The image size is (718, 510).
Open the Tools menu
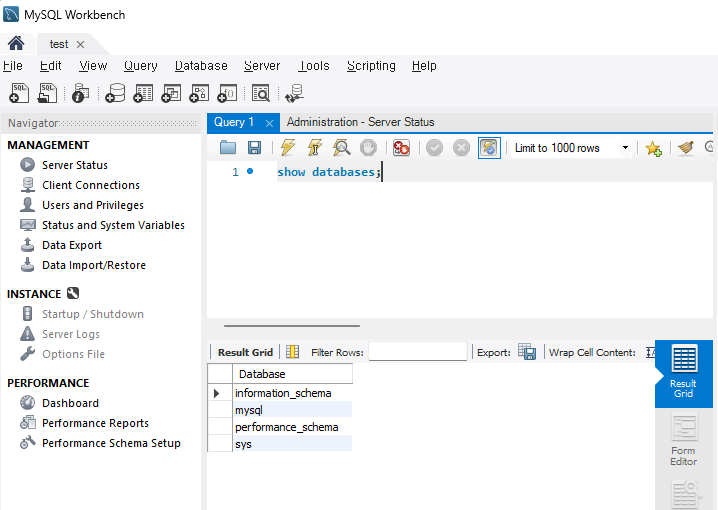(314, 66)
